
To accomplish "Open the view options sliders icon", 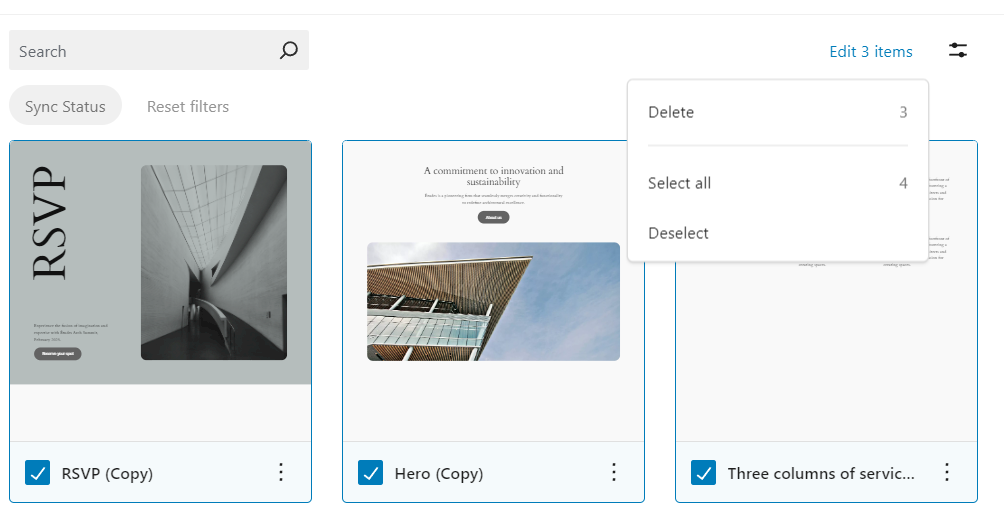I will [x=958, y=51].
